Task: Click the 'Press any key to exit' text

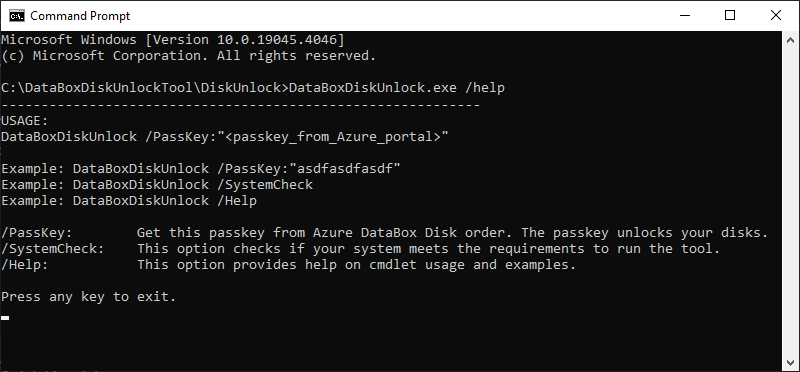Action: (x=89, y=297)
